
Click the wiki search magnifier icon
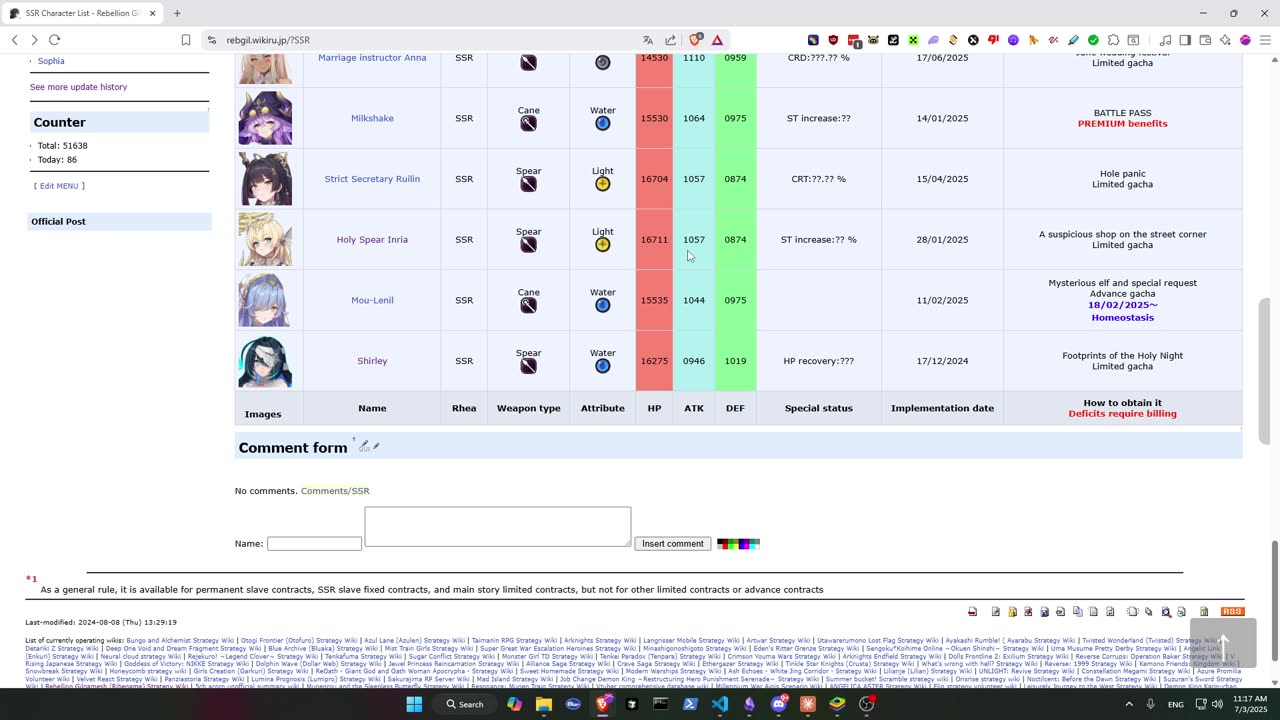tap(1167, 611)
